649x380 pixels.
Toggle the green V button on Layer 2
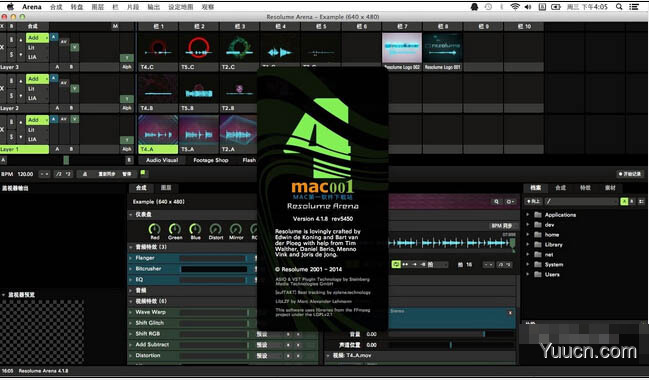tap(75, 88)
